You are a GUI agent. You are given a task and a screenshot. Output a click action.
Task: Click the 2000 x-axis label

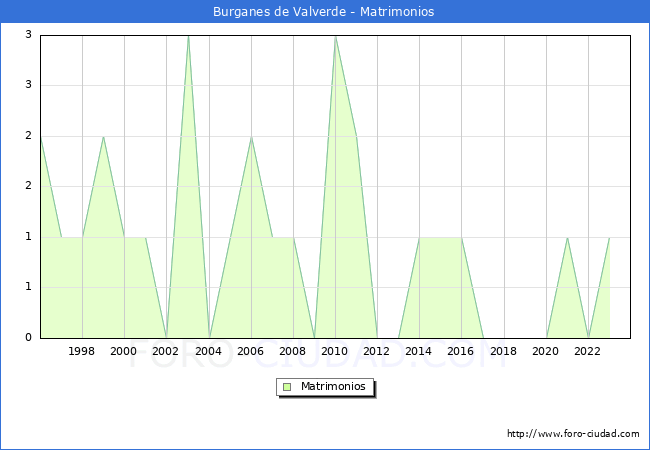point(124,351)
